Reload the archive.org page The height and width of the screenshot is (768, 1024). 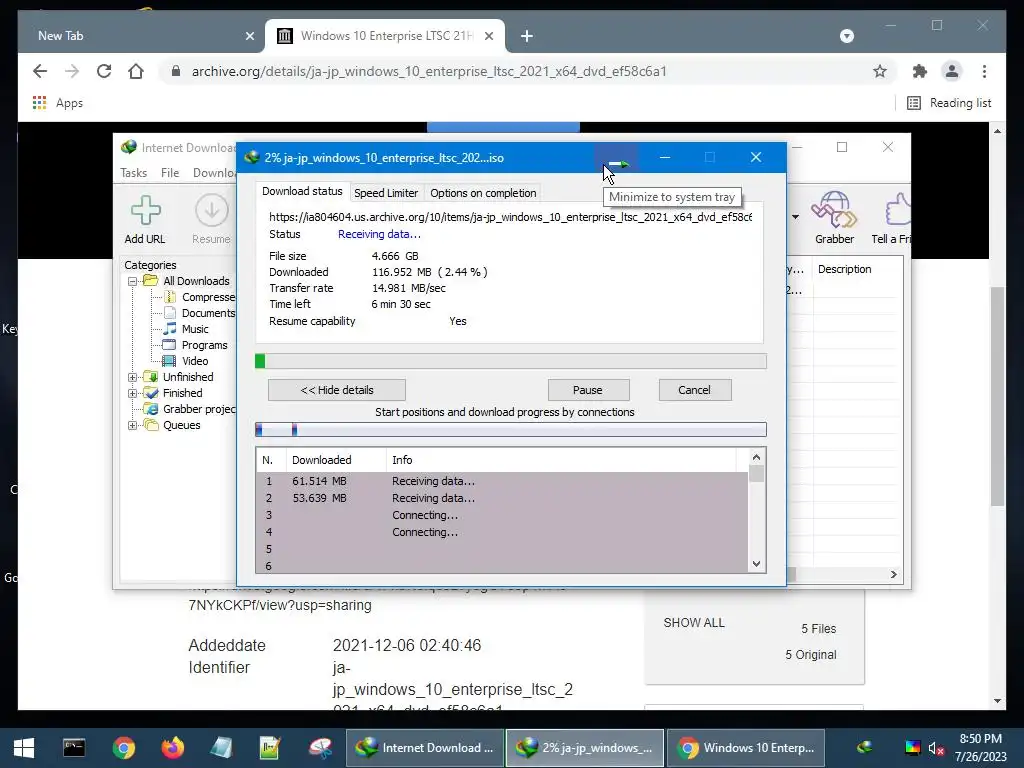tap(104, 71)
